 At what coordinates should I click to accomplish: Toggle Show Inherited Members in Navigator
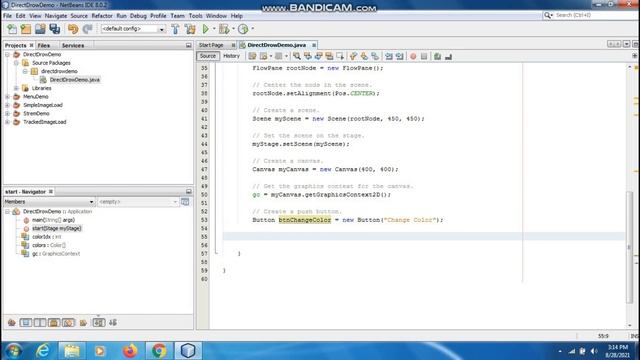point(11,323)
